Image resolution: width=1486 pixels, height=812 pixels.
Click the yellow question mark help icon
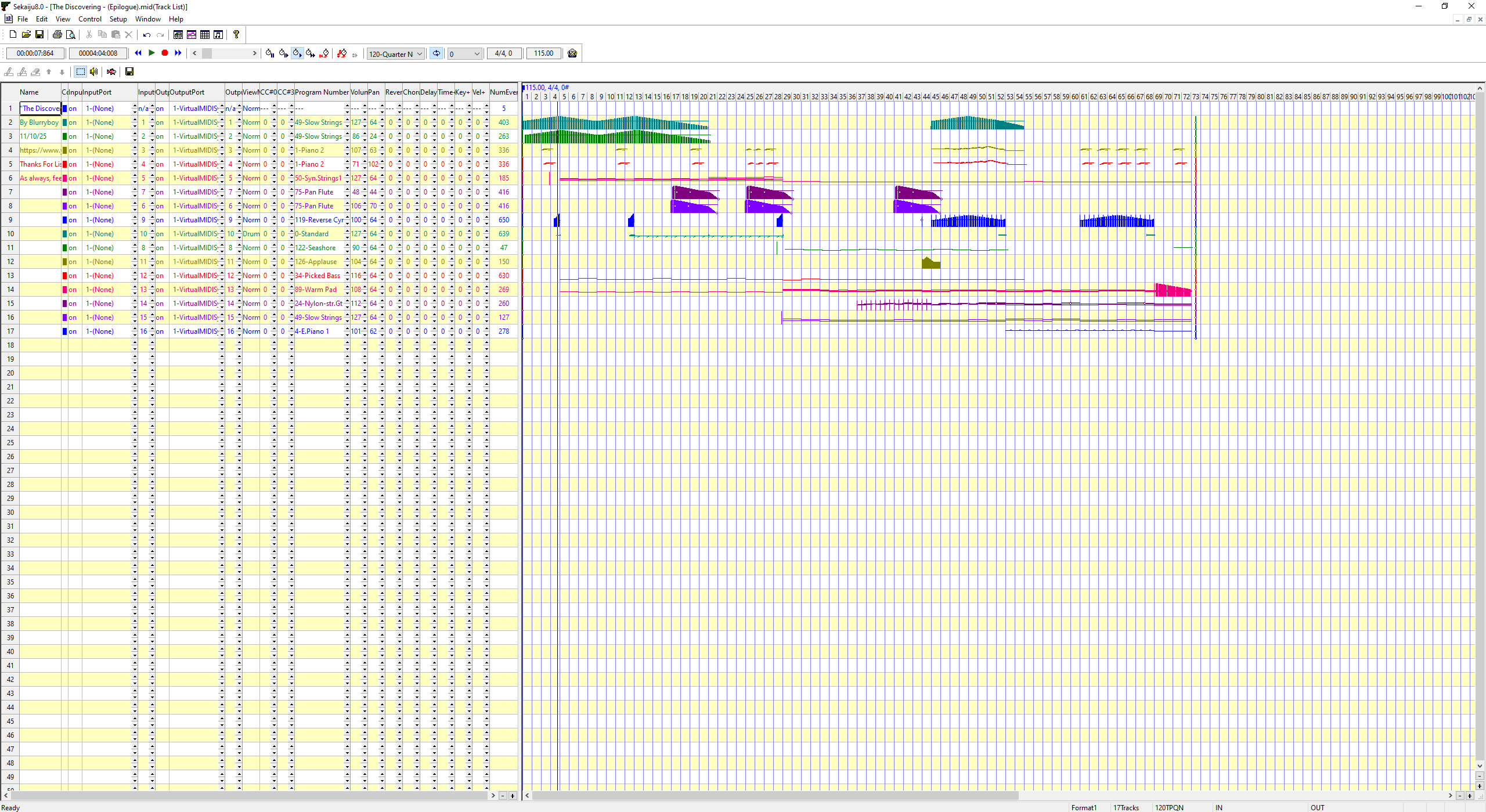pyautogui.click(x=236, y=35)
